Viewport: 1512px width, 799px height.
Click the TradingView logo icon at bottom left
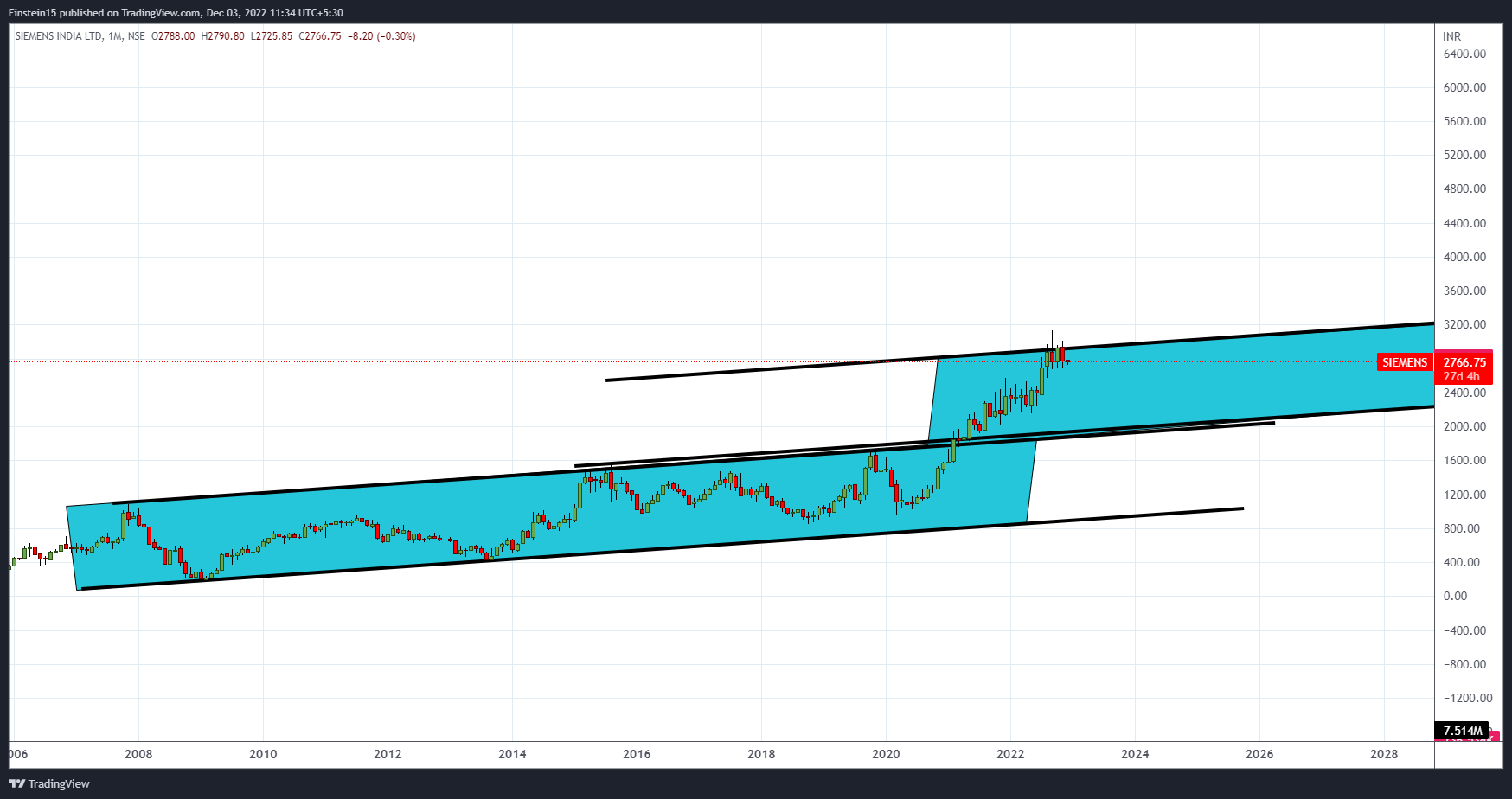[16, 783]
